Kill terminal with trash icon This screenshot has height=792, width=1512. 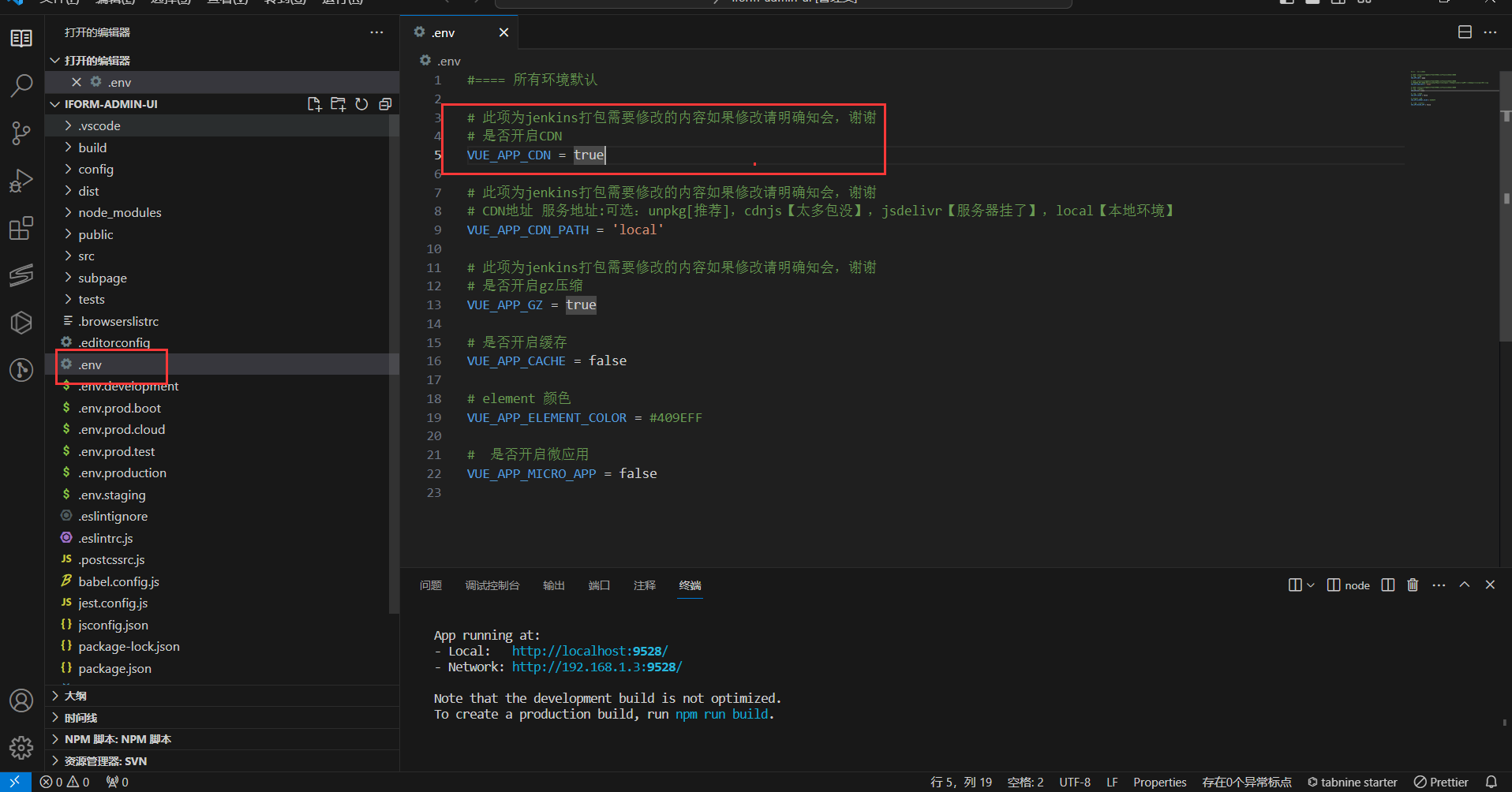pyautogui.click(x=1413, y=585)
